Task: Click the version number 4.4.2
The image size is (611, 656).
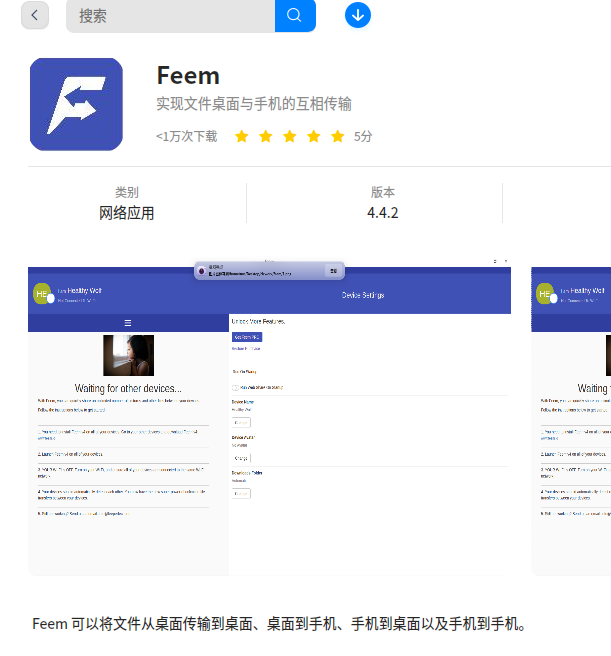Action: point(383,213)
